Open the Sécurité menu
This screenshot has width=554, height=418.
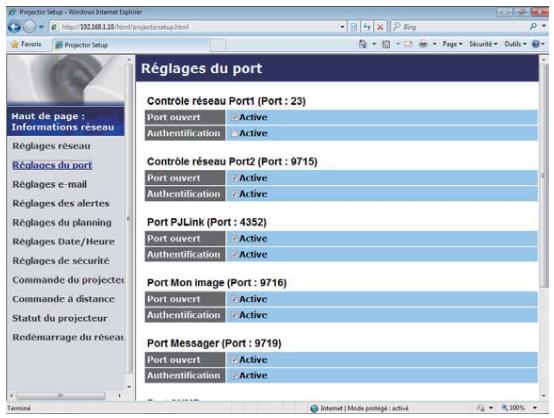coord(483,44)
